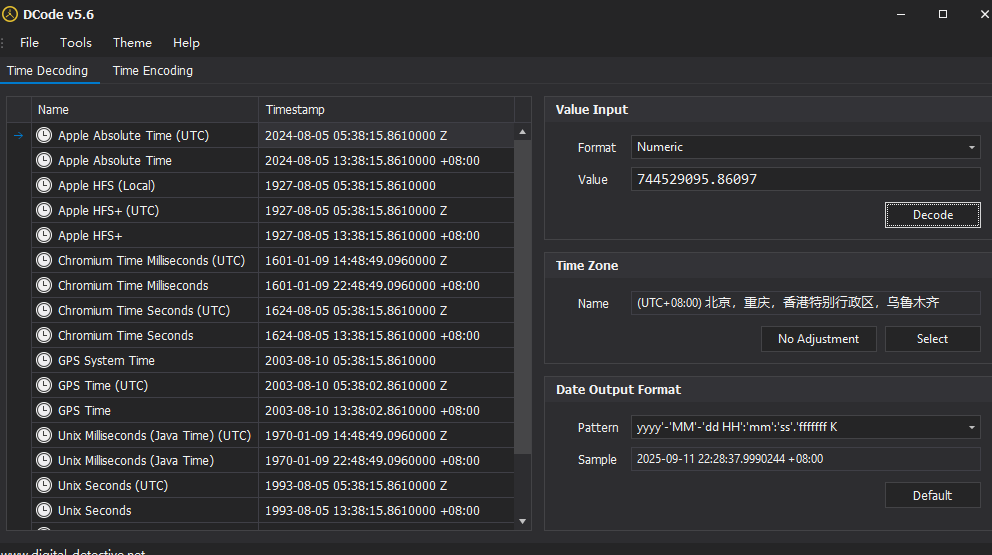Click the scrollbar down arrow in timestamp list
992x555 pixels.
[x=523, y=521]
